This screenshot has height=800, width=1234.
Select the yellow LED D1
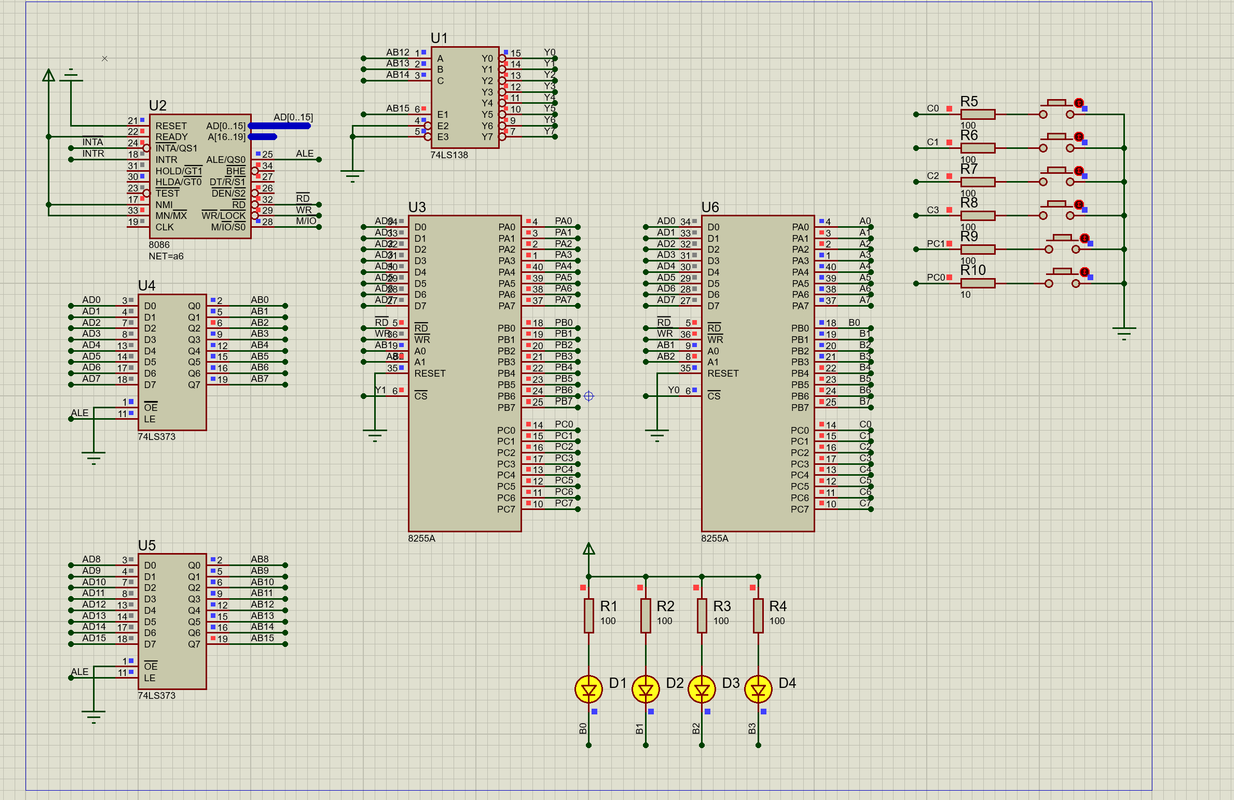tap(589, 689)
